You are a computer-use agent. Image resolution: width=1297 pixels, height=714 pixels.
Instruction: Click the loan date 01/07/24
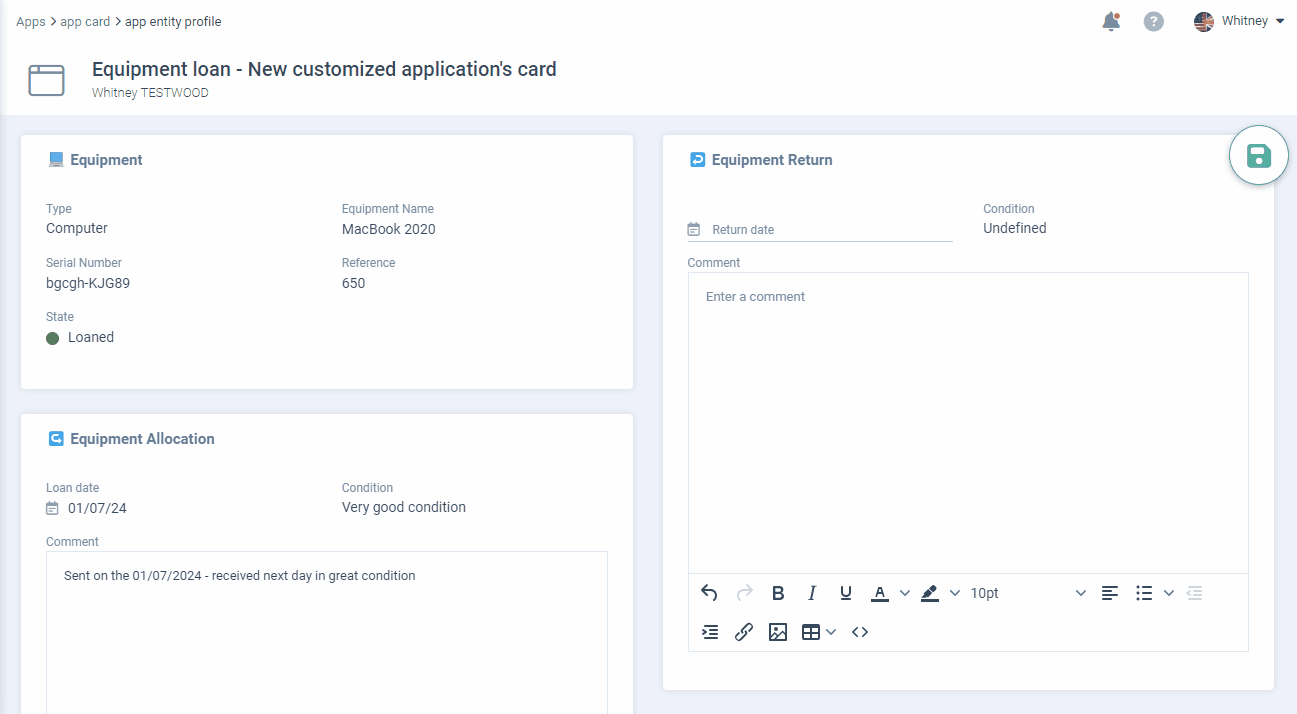[97, 508]
